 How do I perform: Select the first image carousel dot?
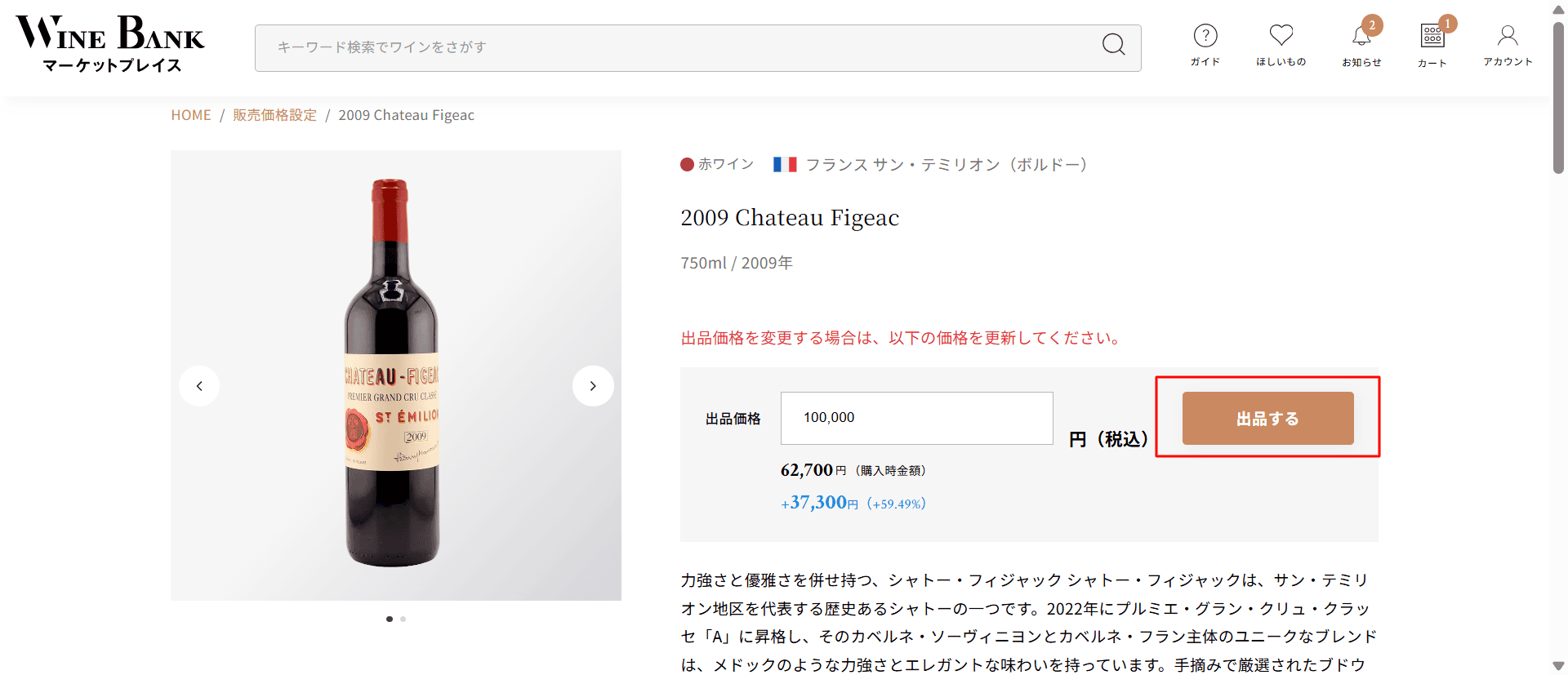click(390, 619)
